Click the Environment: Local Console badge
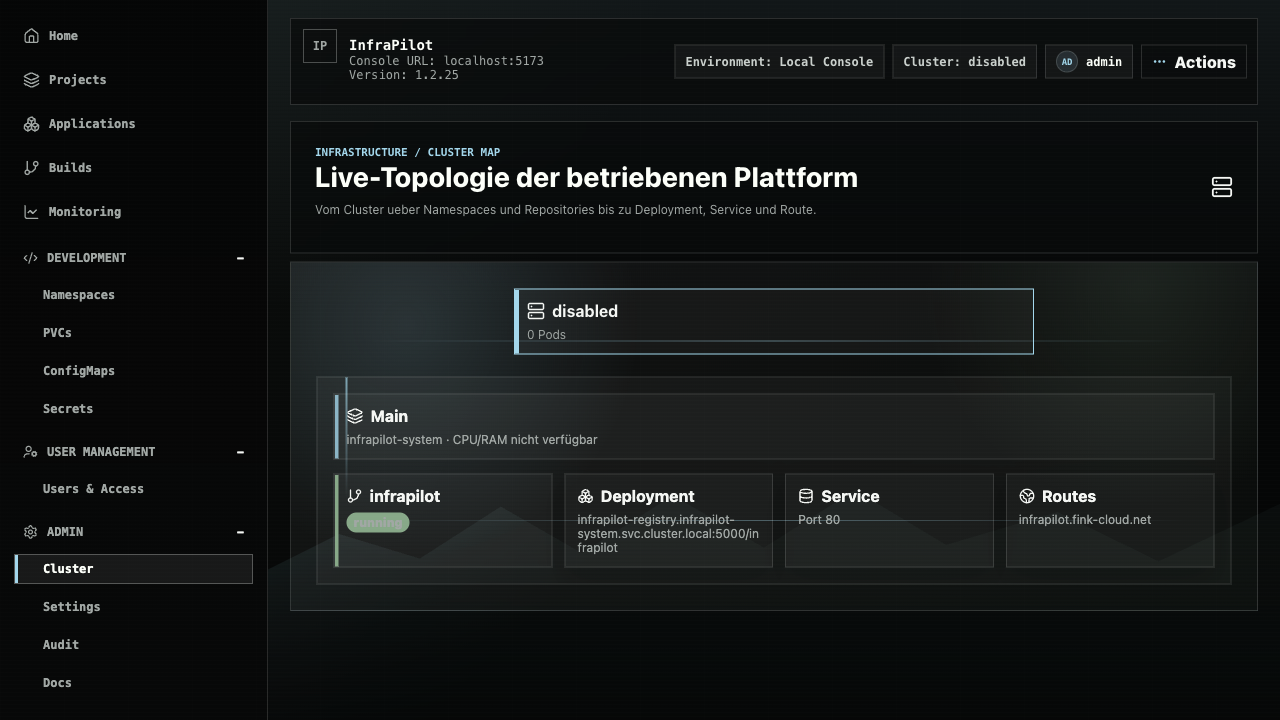1280x720 pixels. [779, 62]
